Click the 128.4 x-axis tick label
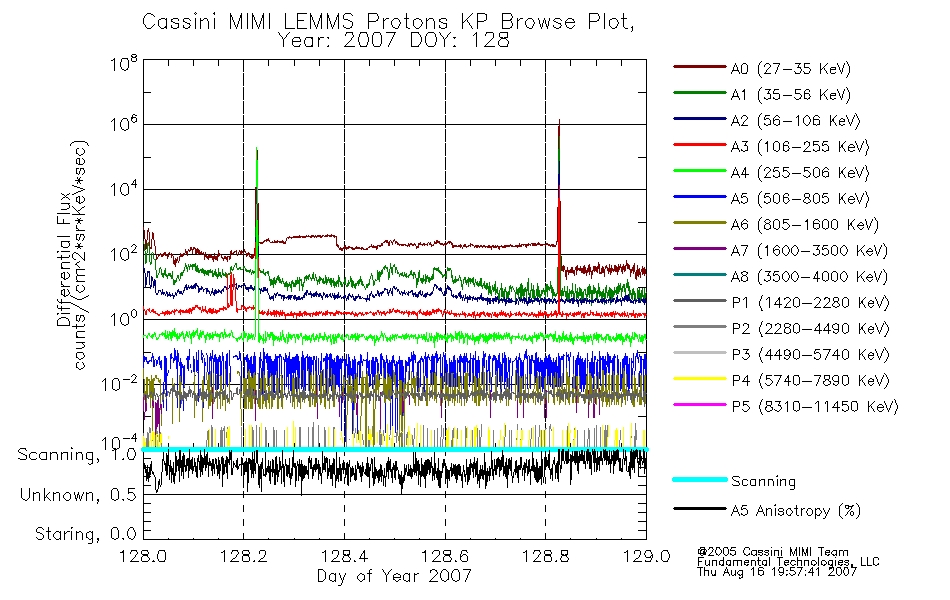Image resolution: width=950 pixels, height=600 pixels. click(344, 556)
